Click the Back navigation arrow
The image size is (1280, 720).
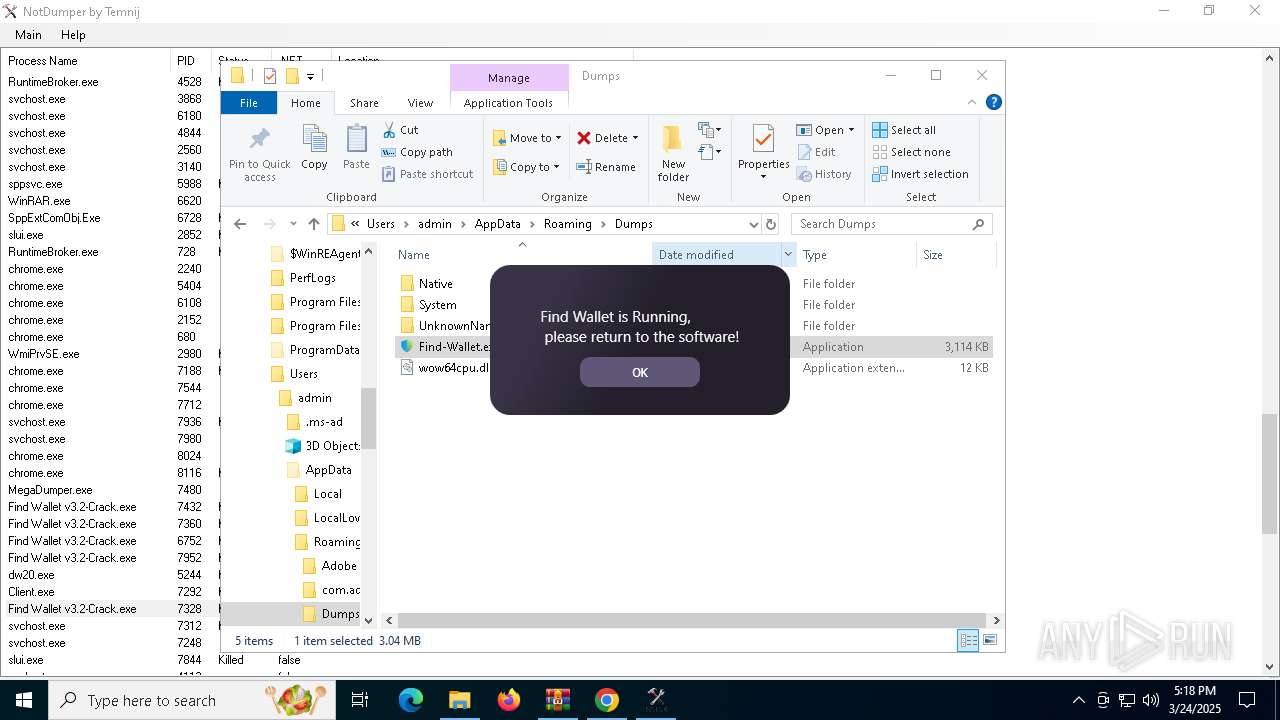240,224
